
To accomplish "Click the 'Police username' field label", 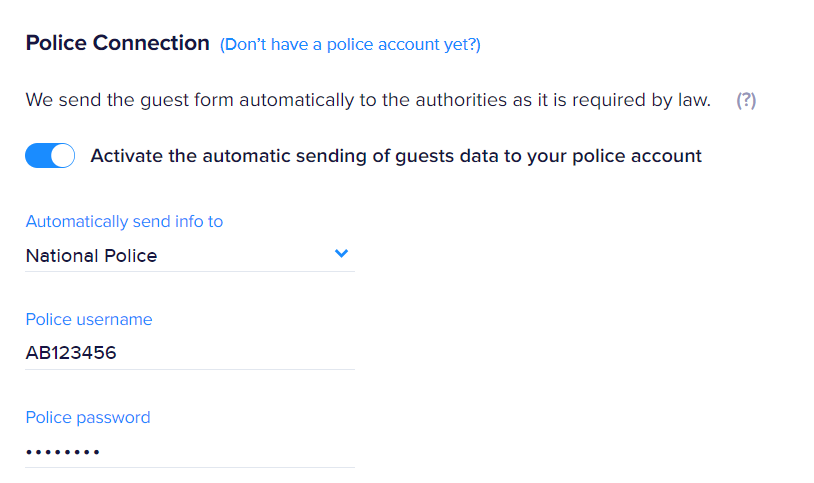I will point(89,319).
